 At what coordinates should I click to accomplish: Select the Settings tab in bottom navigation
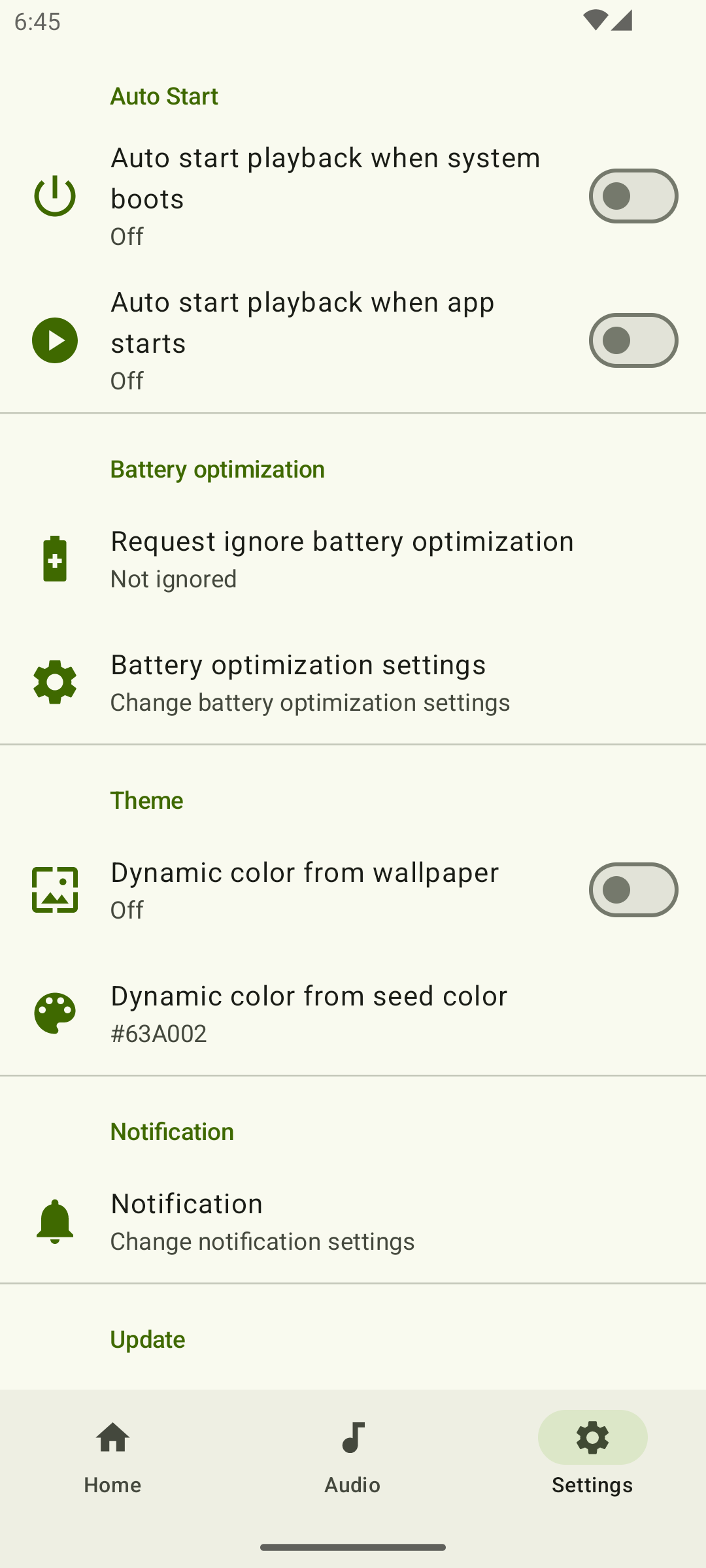(592, 1454)
